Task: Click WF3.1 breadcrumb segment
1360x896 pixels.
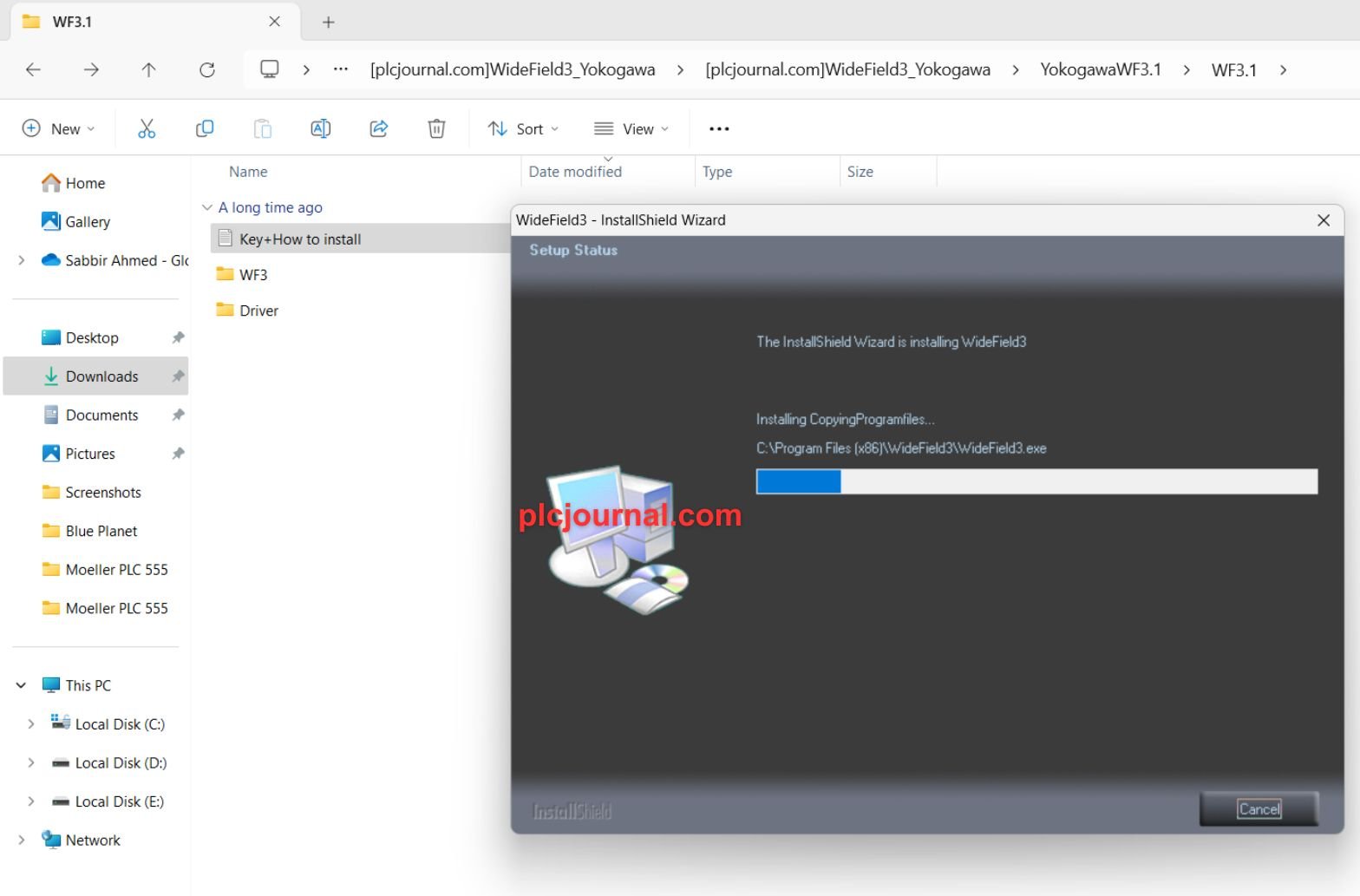Action: [1233, 69]
